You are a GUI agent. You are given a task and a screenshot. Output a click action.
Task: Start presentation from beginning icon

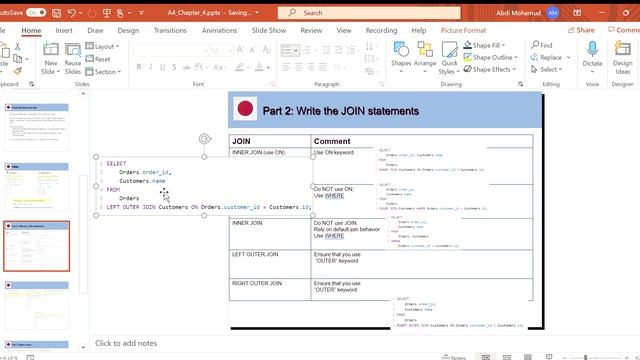point(107,13)
